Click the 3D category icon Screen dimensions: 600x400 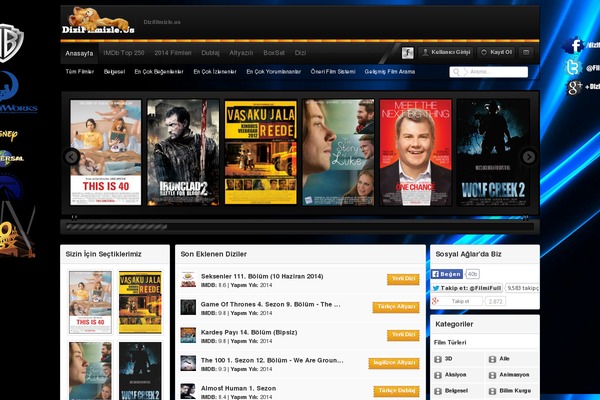point(438,359)
